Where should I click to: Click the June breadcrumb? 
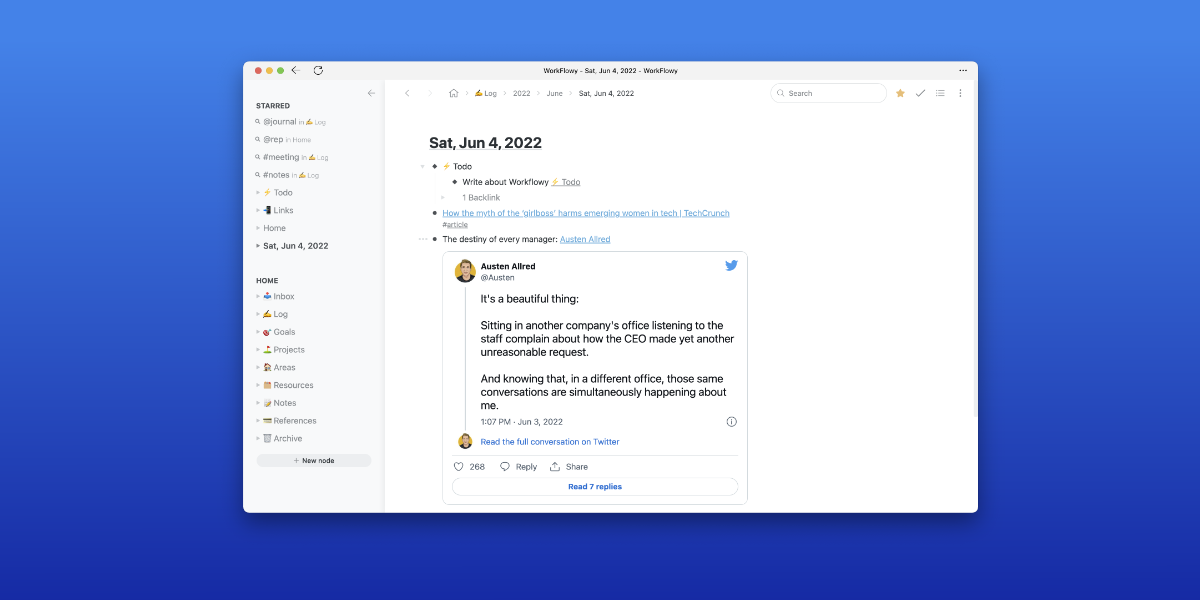(x=555, y=93)
